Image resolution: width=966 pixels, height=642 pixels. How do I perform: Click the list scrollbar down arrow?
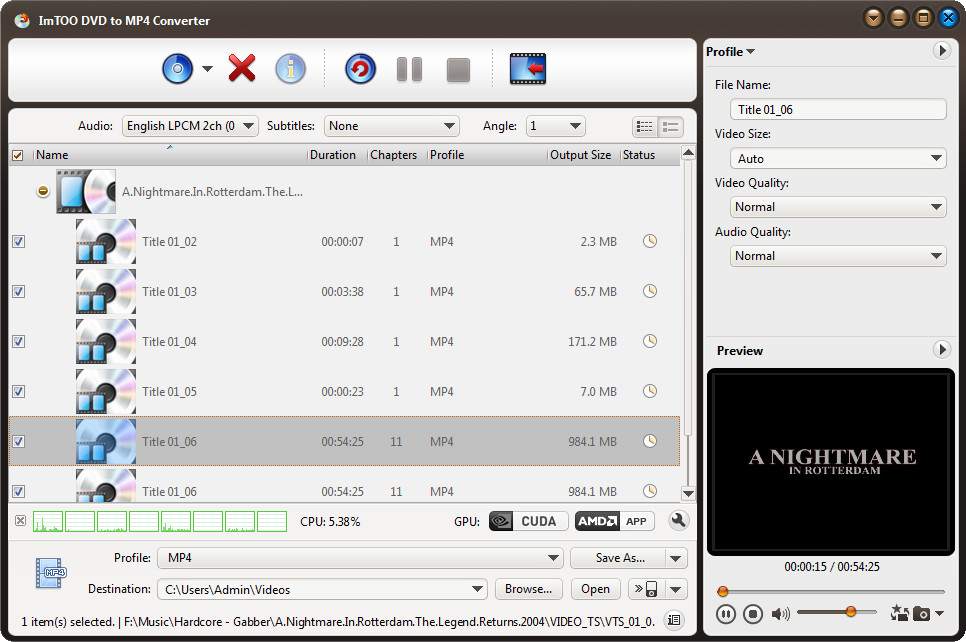point(688,494)
